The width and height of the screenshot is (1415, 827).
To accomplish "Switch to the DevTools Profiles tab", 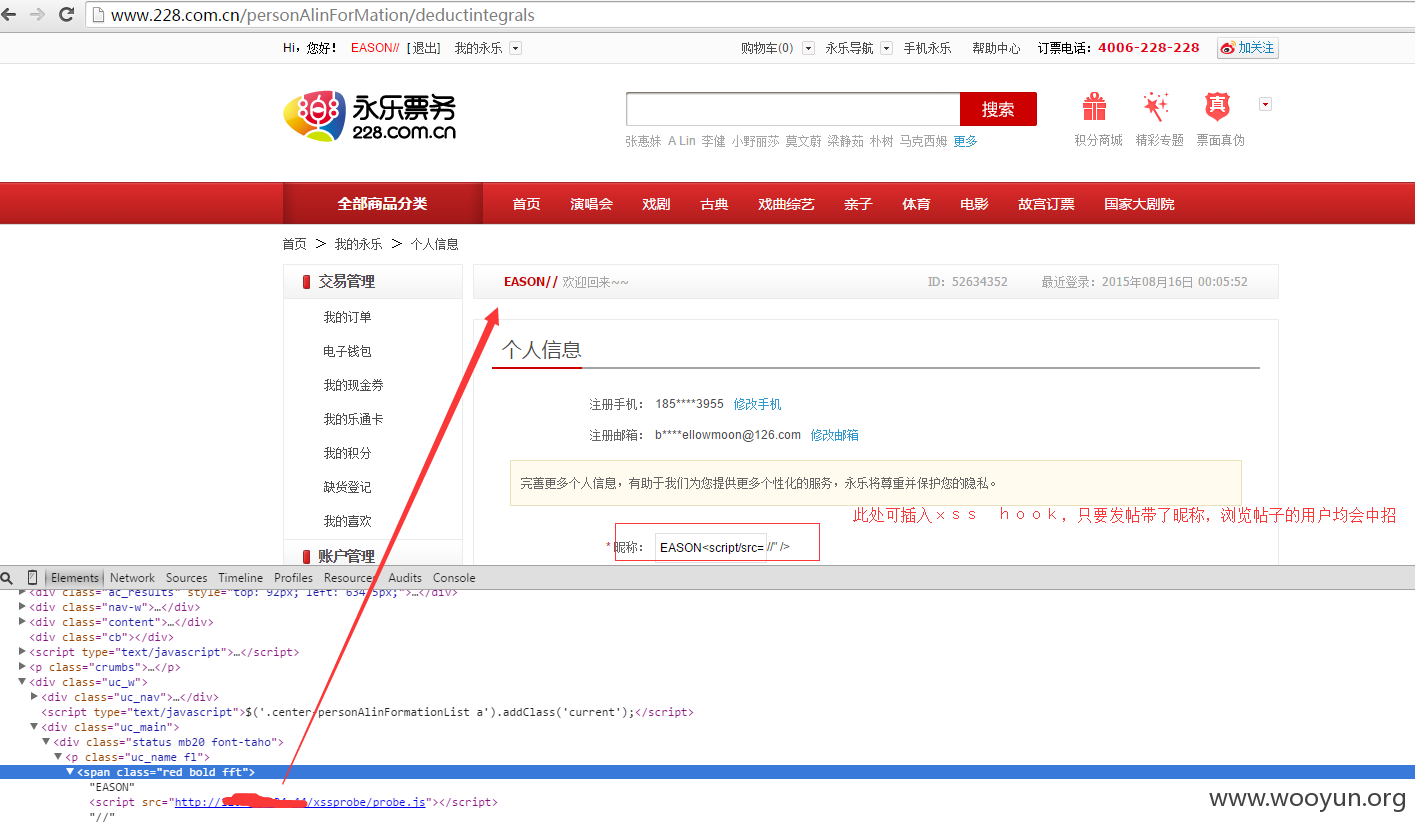I will tap(293, 578).
